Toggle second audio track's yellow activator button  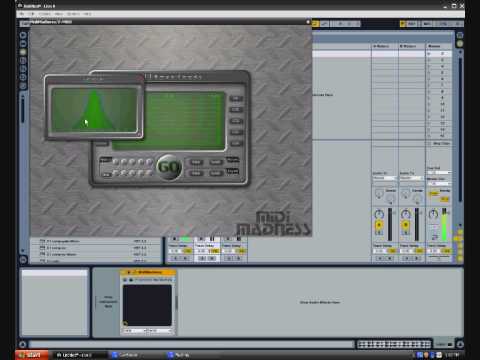[406, 225]
